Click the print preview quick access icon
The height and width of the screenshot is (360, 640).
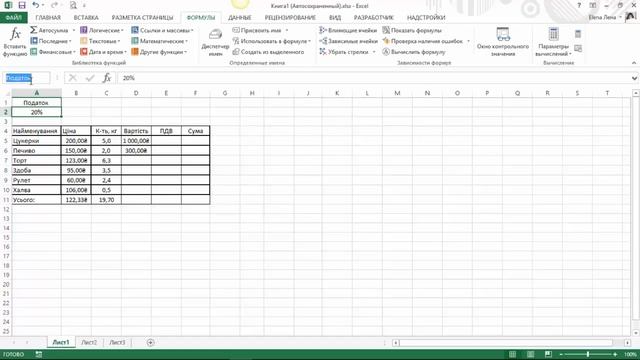tap(73, 5)
